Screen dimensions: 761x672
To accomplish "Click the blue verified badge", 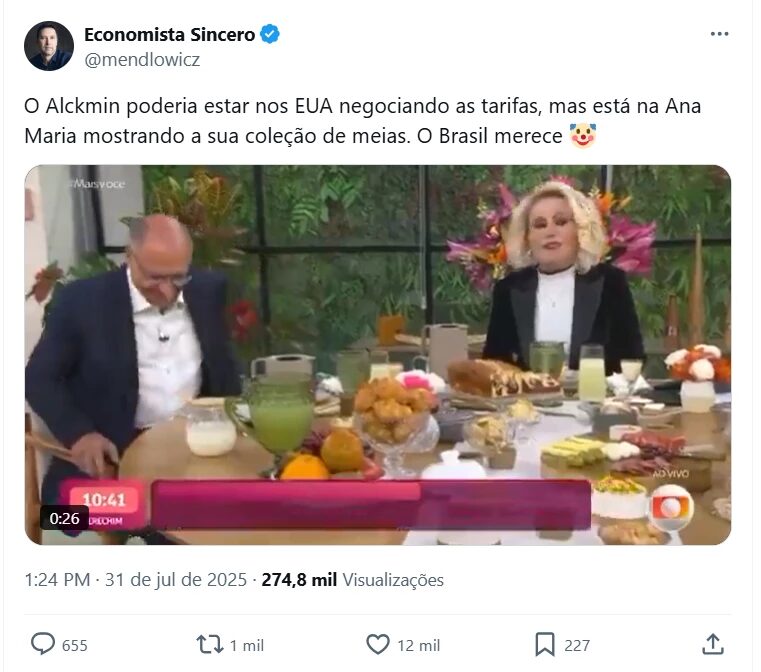I will [x=270, y=34].
